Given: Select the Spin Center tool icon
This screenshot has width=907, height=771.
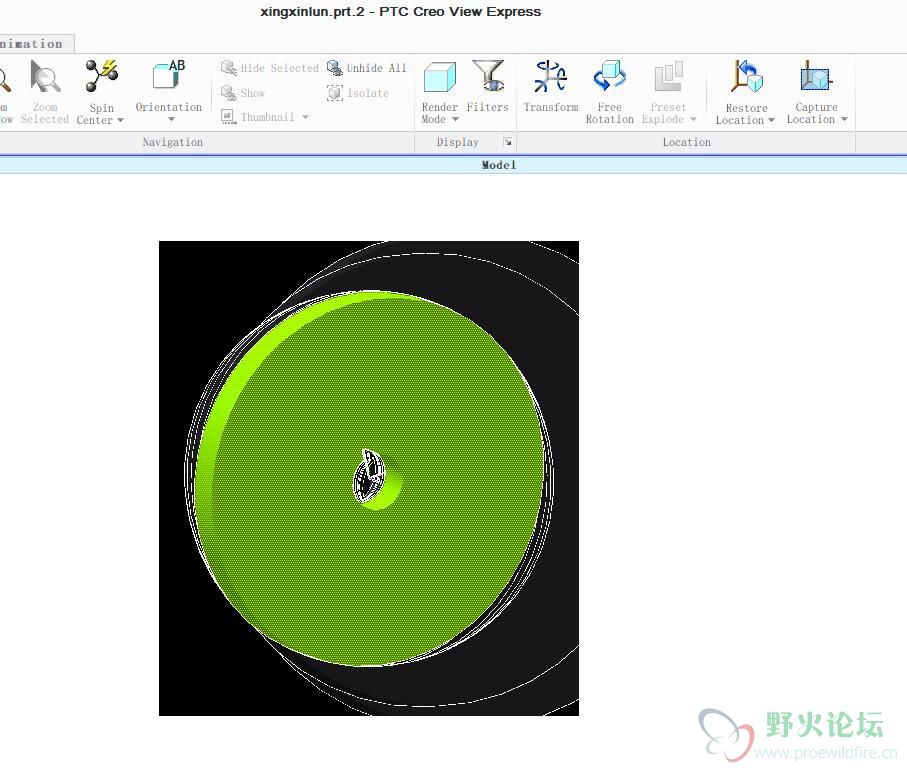Looking at the screenshot, I should click(x=101, y=76).
